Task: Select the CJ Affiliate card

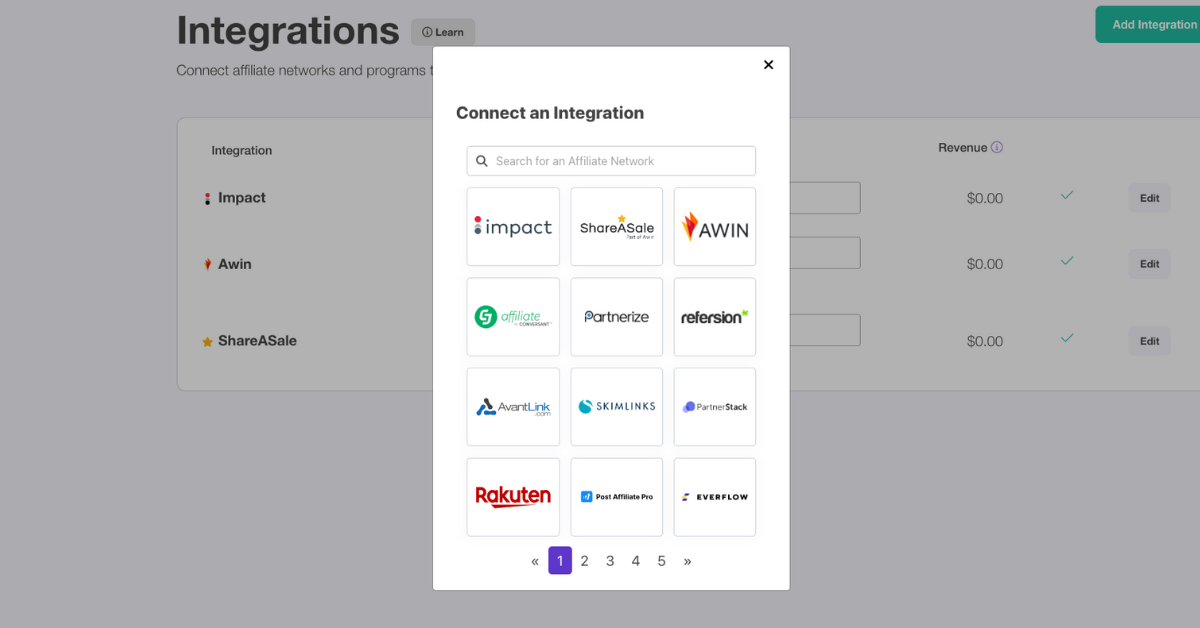Action: (513, 317)
